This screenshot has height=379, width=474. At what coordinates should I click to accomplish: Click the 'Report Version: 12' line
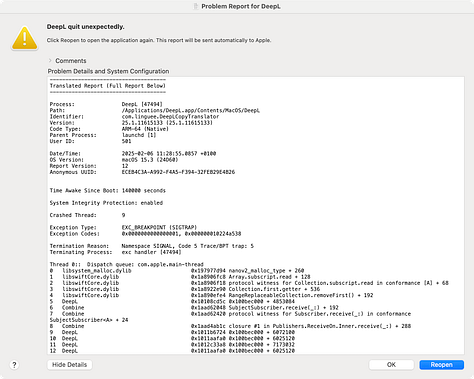click(89, 166)
